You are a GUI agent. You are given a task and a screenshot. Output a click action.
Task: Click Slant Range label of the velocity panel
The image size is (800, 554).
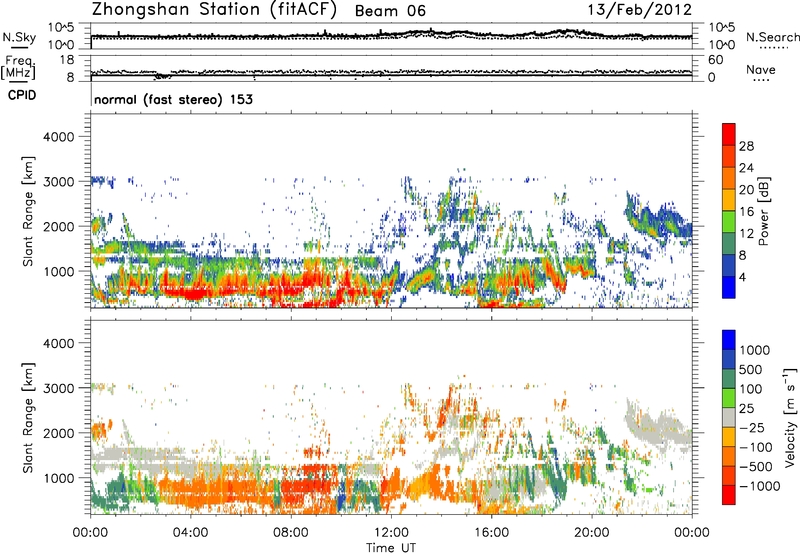(x=28, y=417)
